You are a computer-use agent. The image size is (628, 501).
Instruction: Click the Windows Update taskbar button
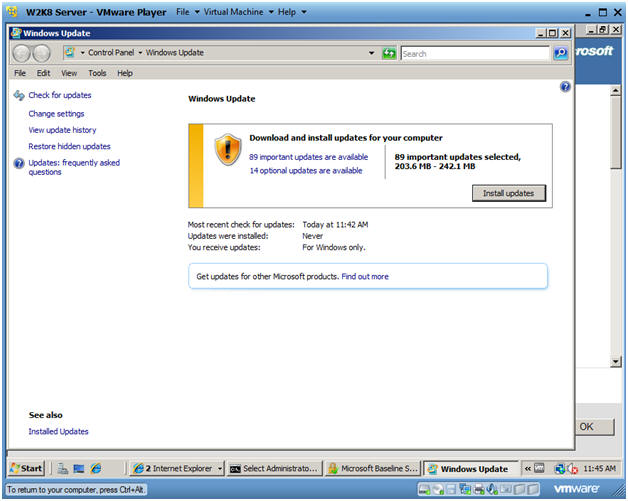[471, 468]
